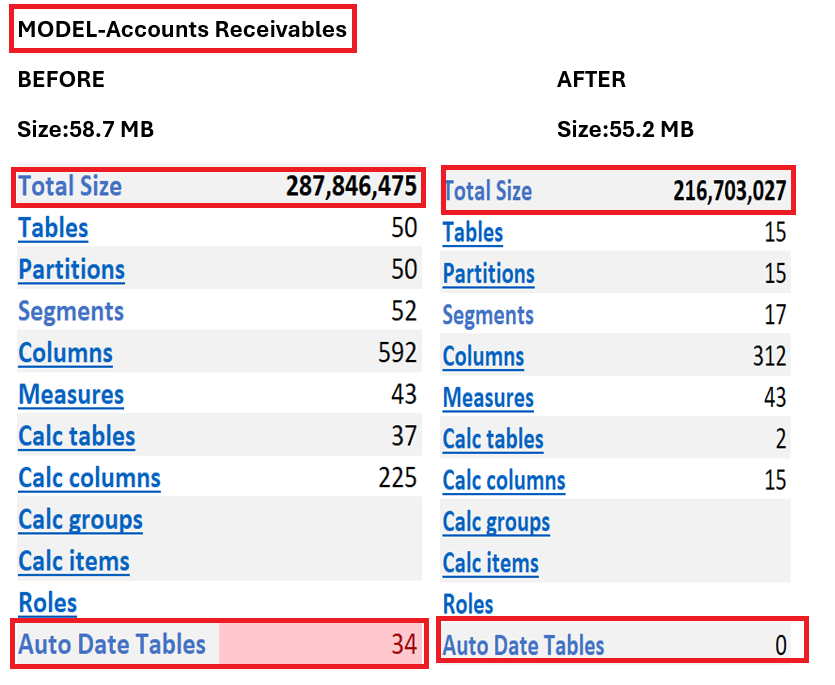Select Calc tables link showing 37
This screenshot has width=835, height=685.
click(77, 437)
